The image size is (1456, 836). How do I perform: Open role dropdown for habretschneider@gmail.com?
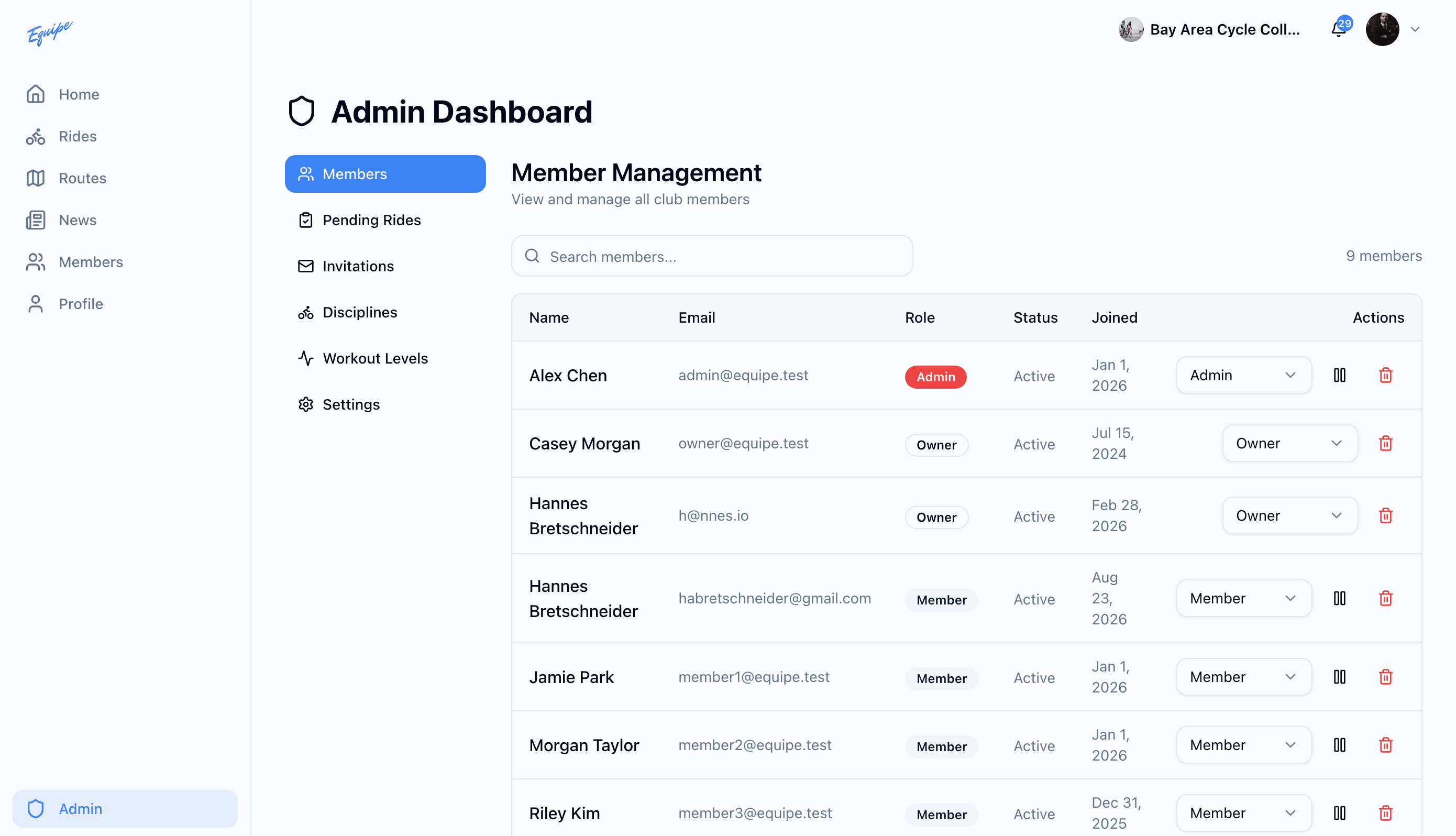1244,598
